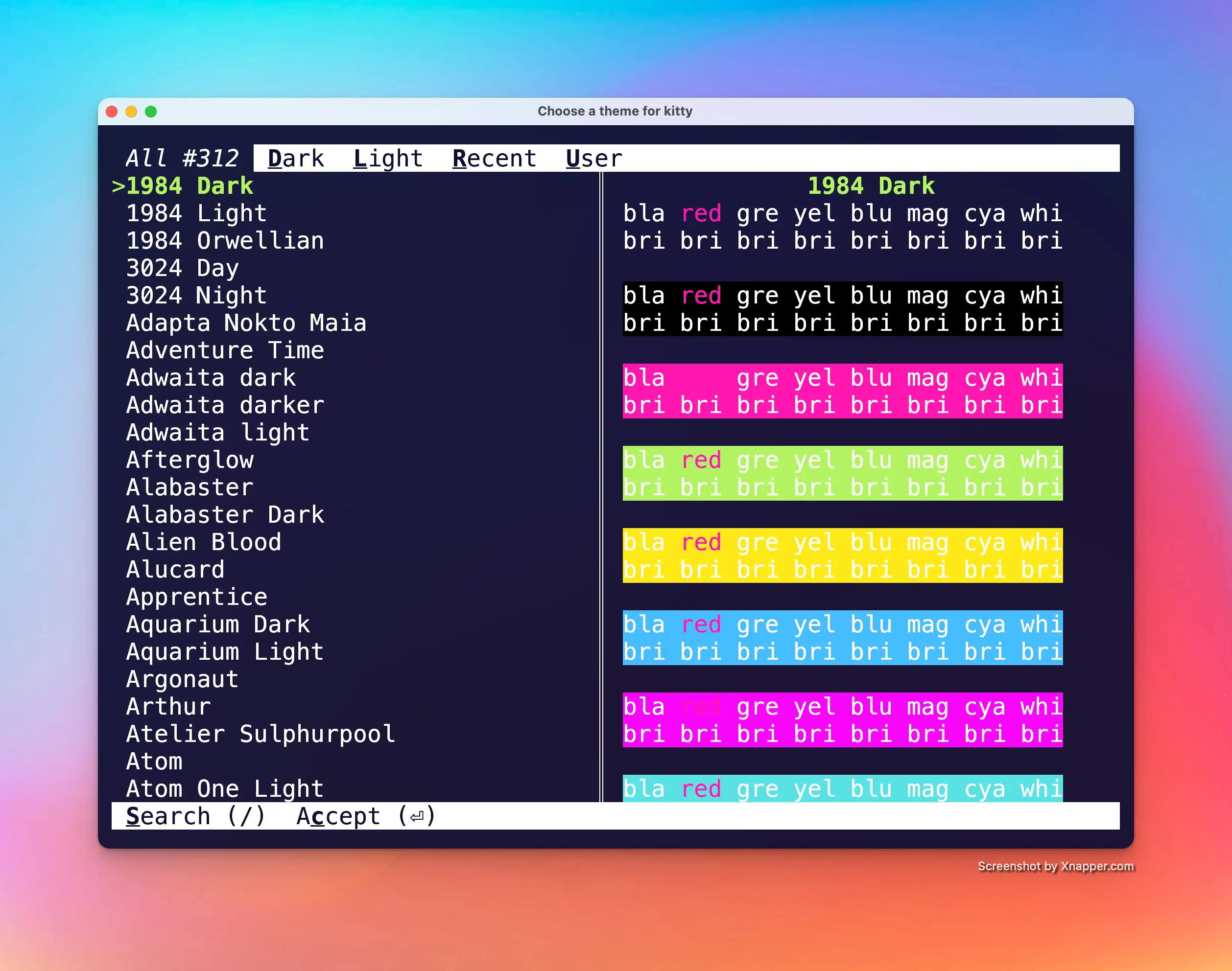The image size is (1232, 971).
Task: Select the Alabaster theme row
Action: click(355, 487)
